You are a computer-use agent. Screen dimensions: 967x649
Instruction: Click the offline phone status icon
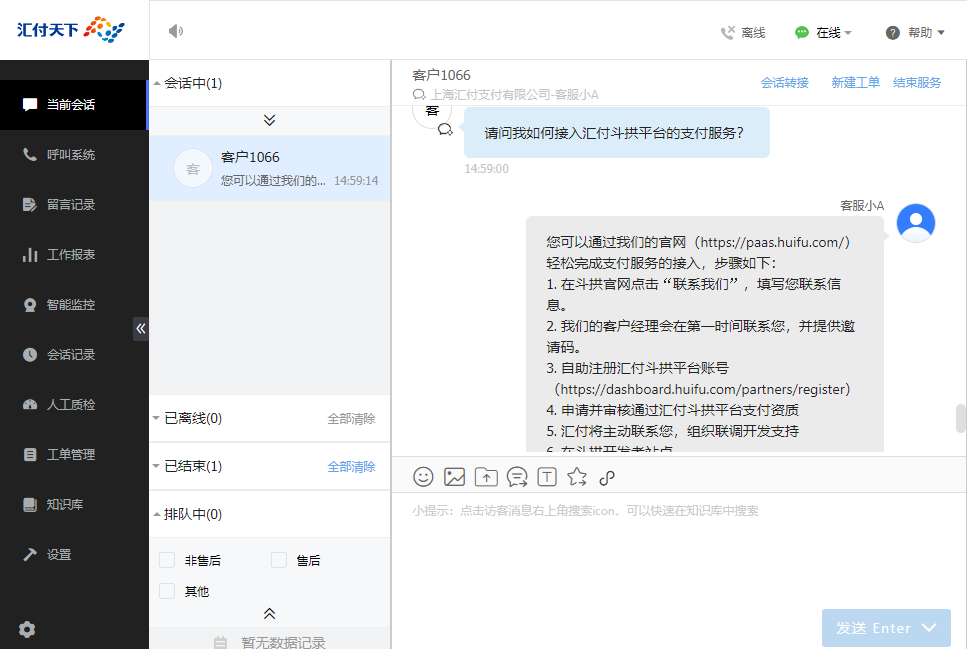coord(728,32)
